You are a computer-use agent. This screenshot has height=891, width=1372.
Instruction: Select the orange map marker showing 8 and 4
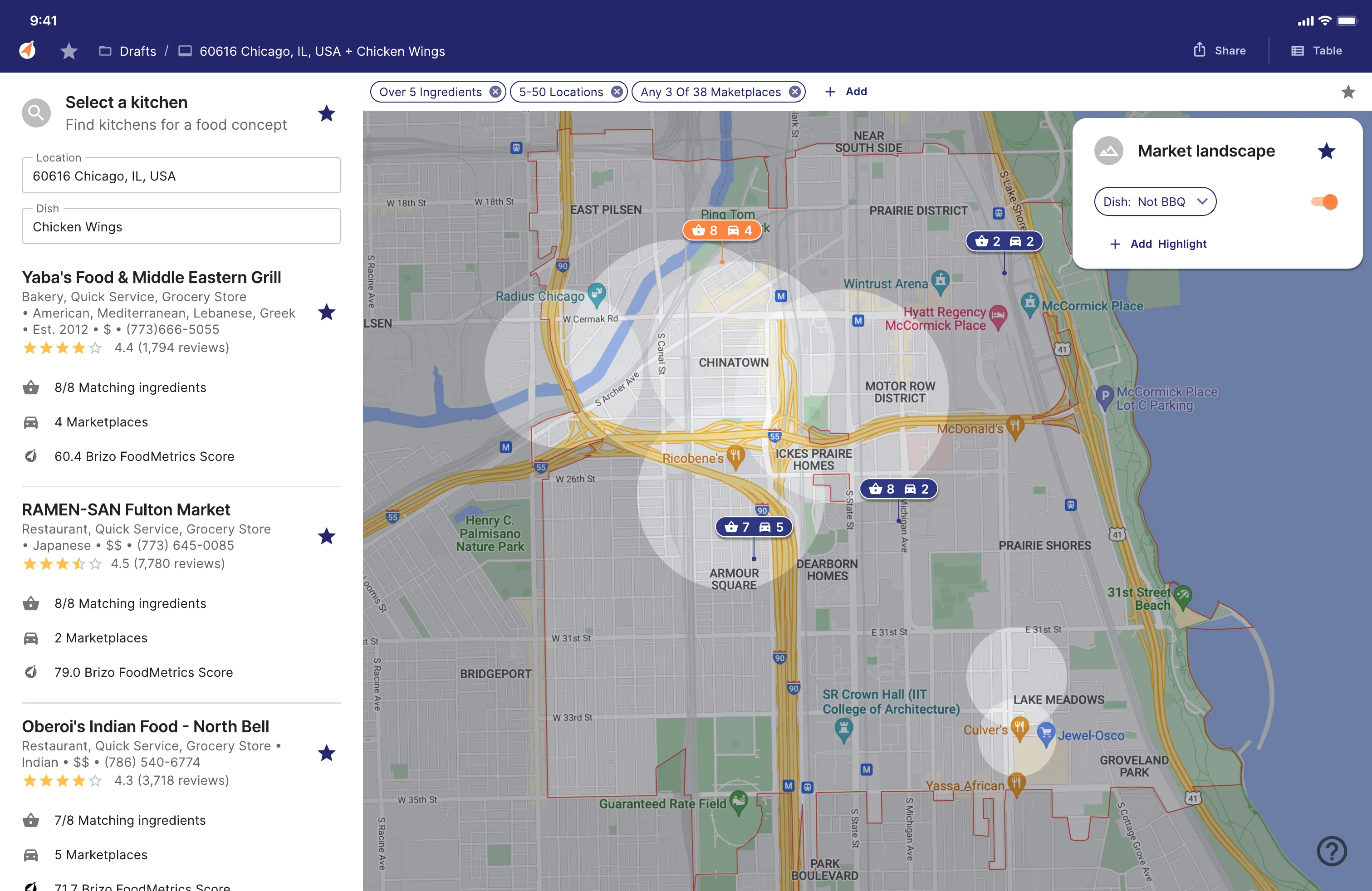[722, 230]
